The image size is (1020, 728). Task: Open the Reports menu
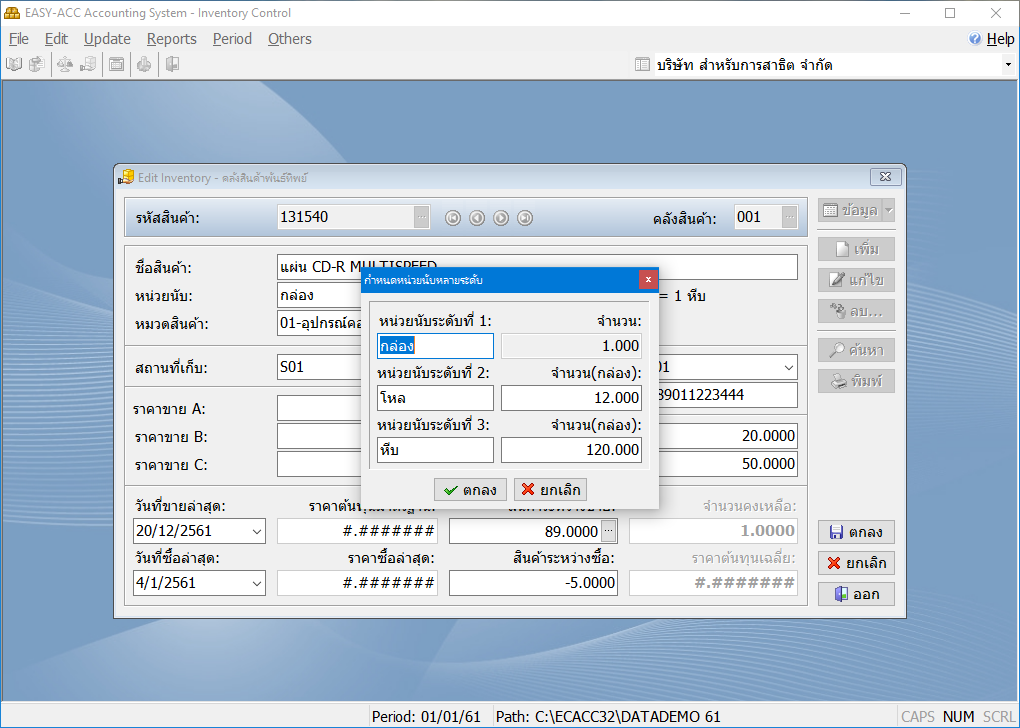pyautogui.click(x=171, y=39)
